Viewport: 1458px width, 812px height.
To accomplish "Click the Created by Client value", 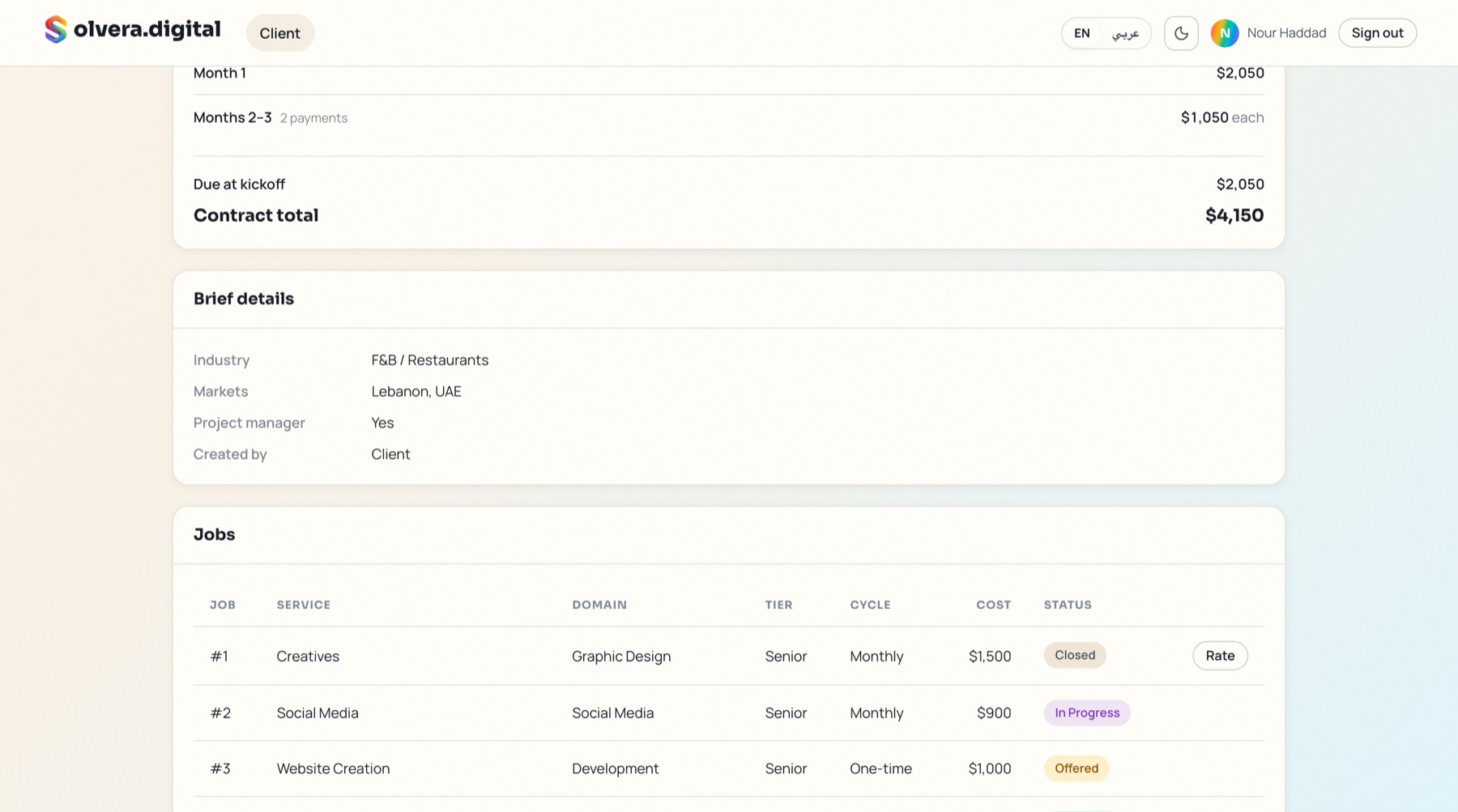I will tap(391, 454).
